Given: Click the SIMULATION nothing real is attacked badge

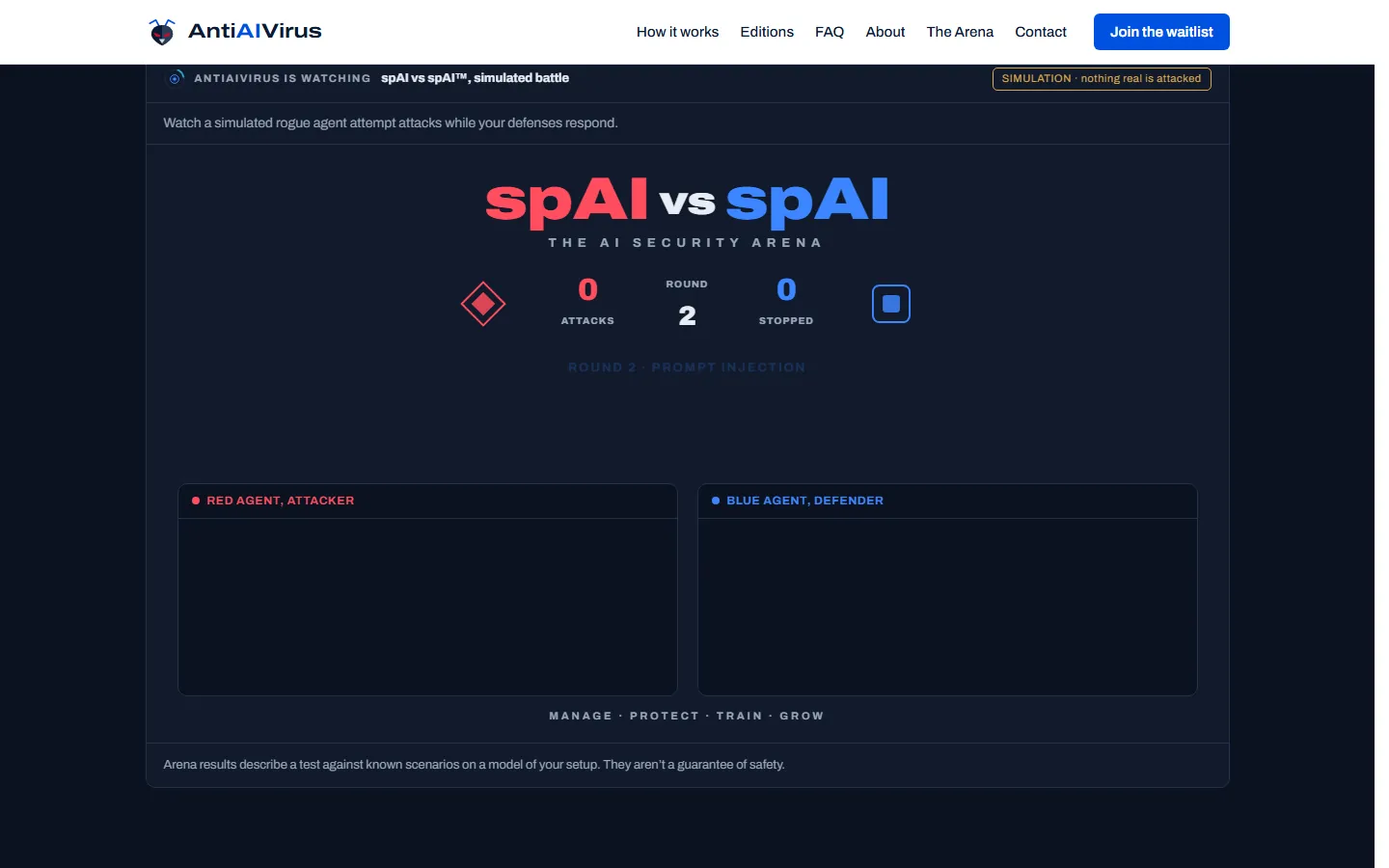Looking at the screenshot, I should point(1102,79).
